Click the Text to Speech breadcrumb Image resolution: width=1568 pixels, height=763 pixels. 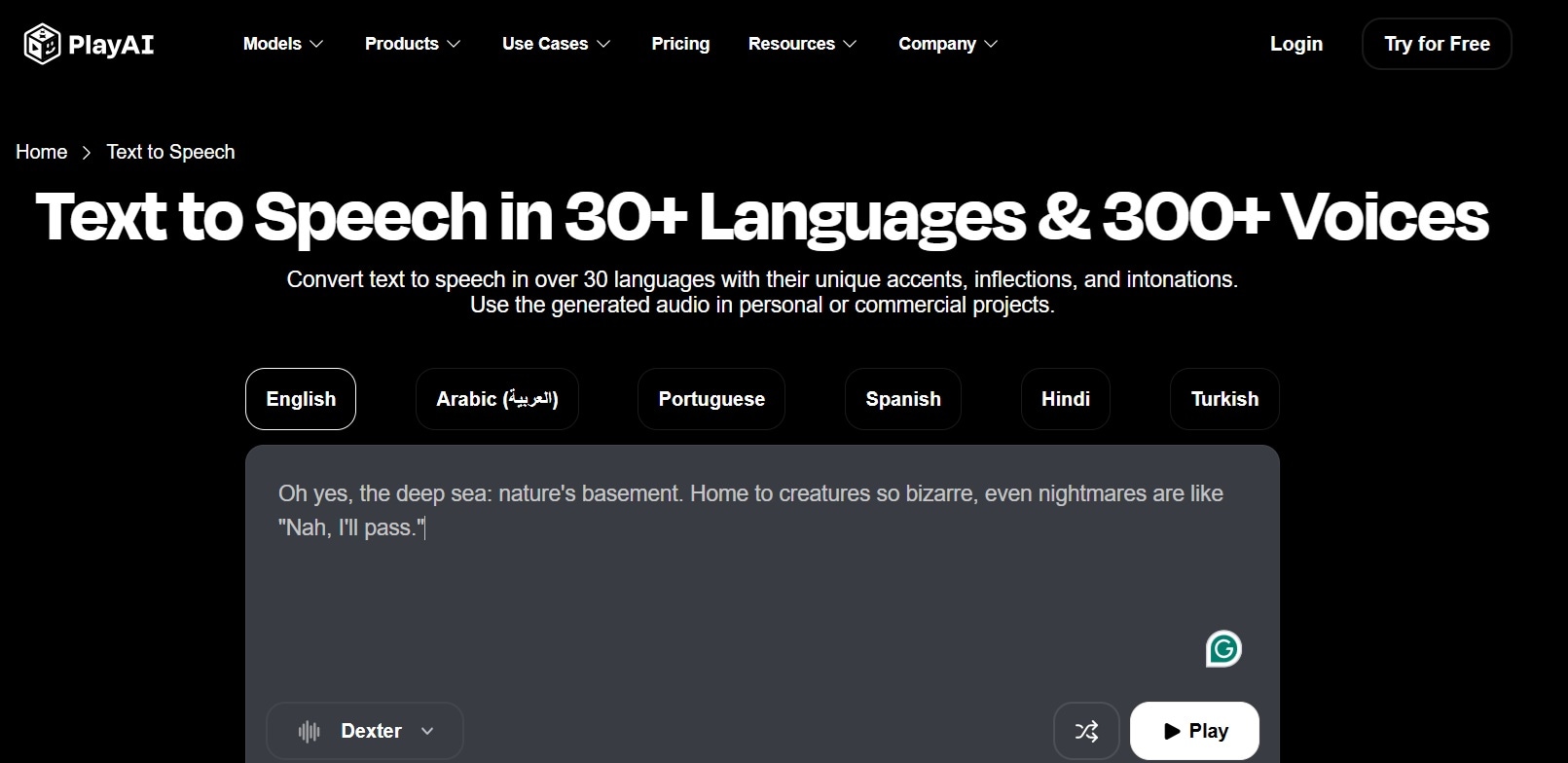tap(171, 152)
